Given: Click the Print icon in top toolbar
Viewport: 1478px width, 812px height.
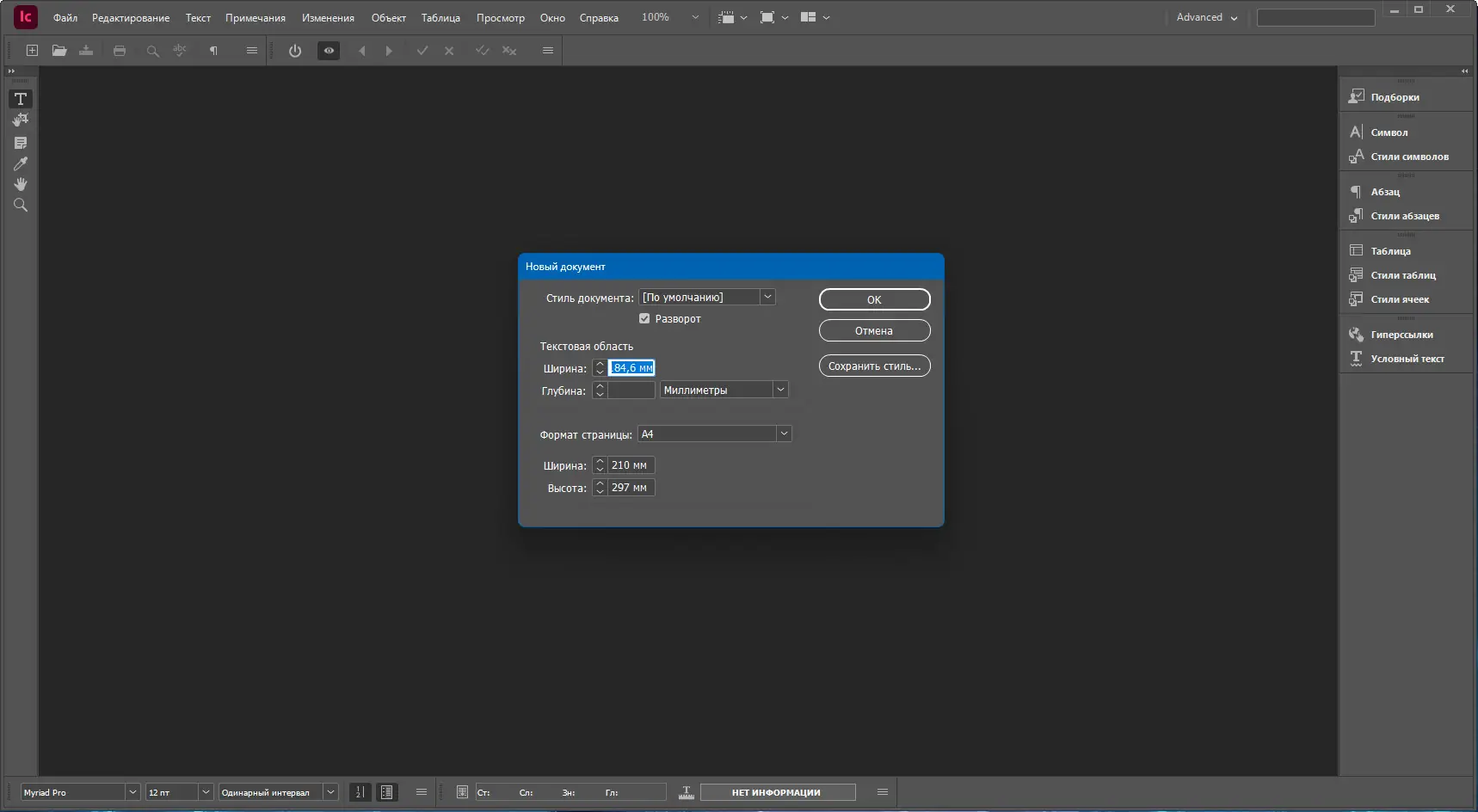Looking at the screenshot, I should click(120, 51).
